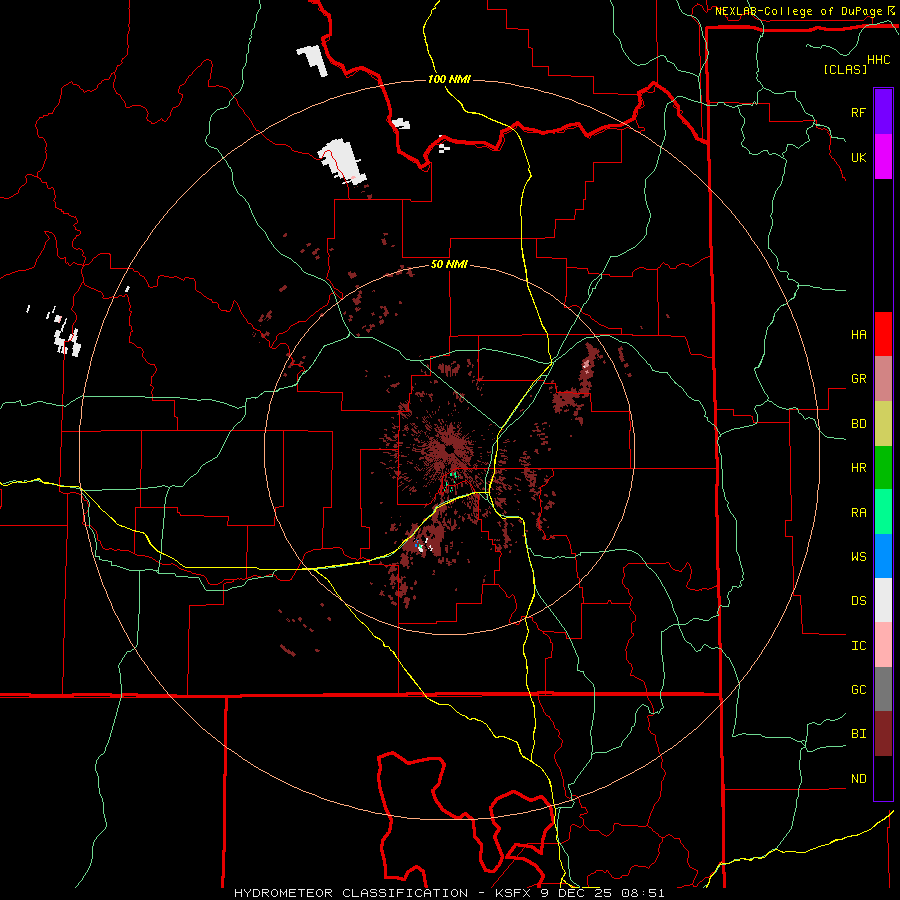Click the DS legend label
This screenshot has height=900, width=900.
858,601
